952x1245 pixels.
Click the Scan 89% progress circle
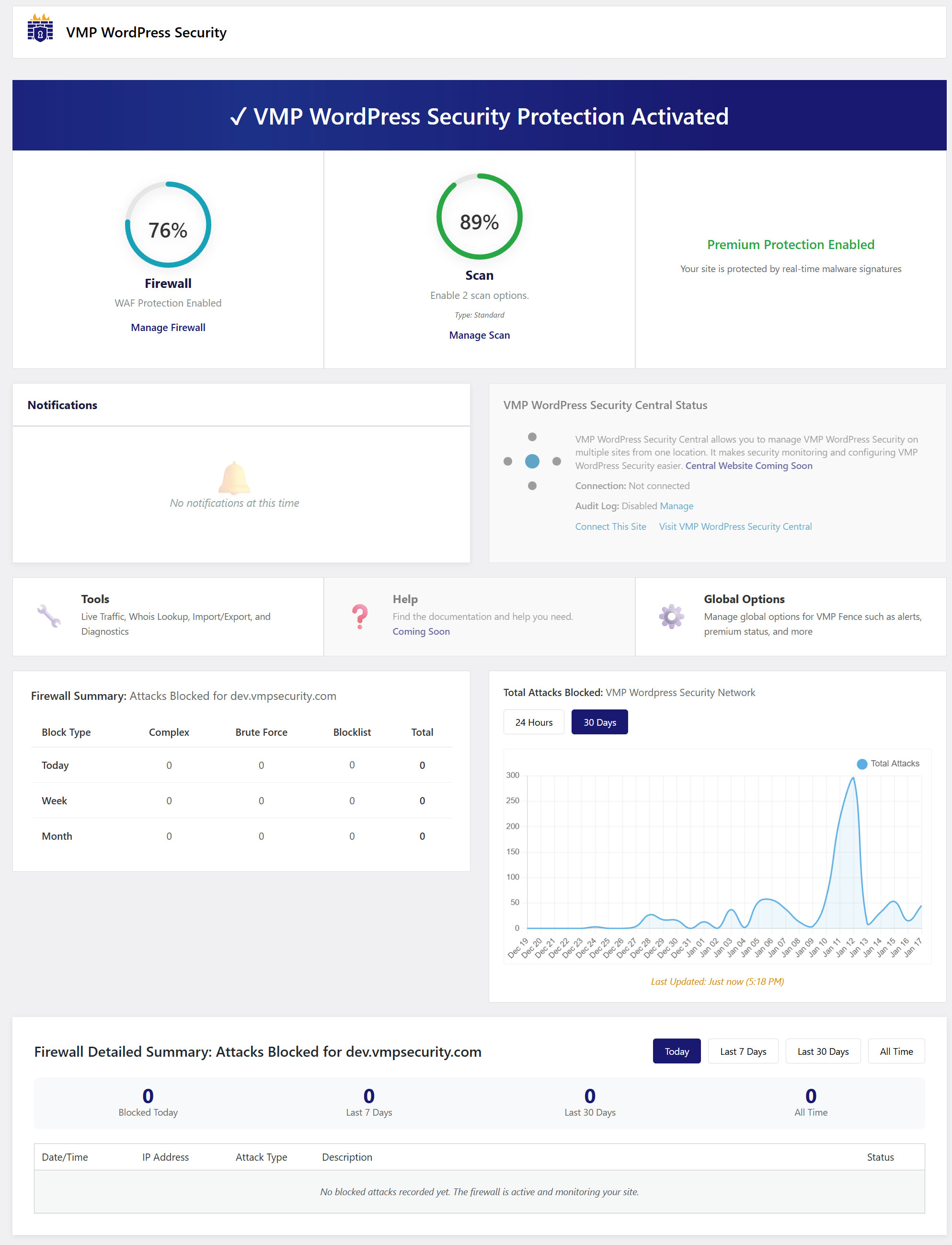[x=479, y=217]
